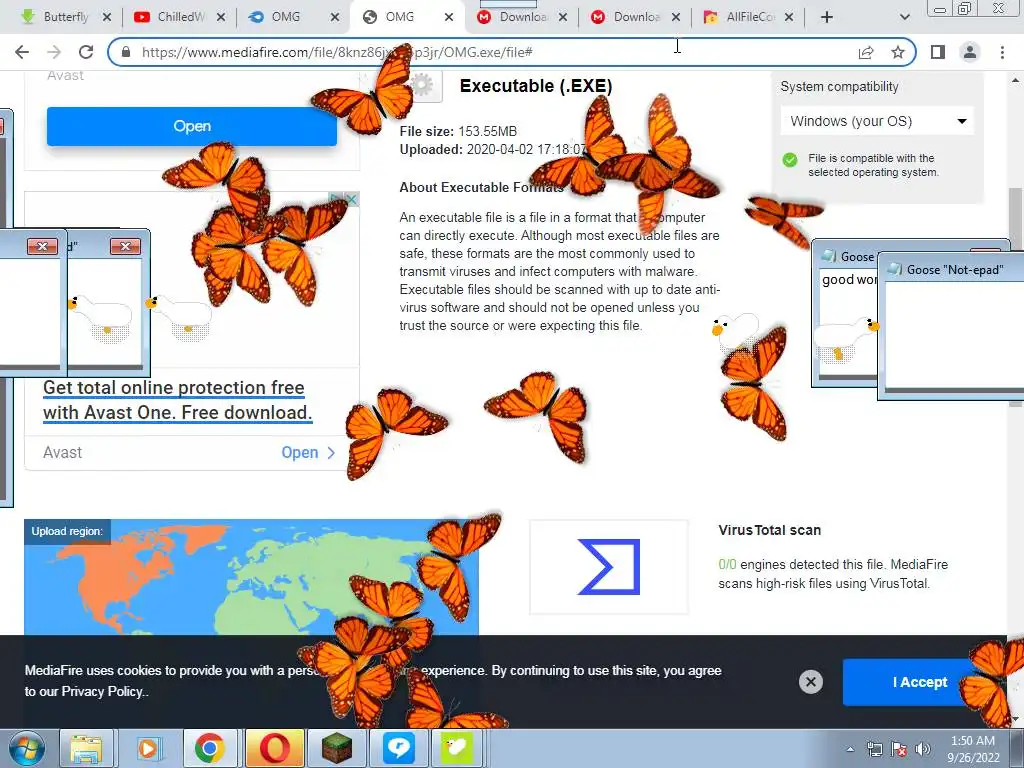This screenshot has height=768, width=1024.
Task: Click the Open link beside Avast label
Action: [308, 453]
